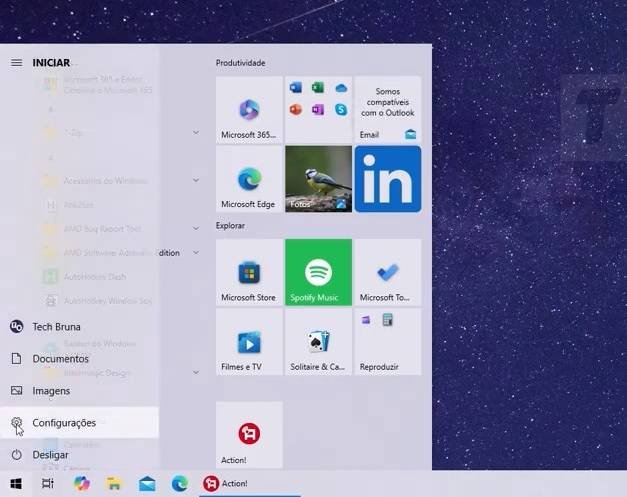Open Documentos from the Start sidebar

pos(79,359)
